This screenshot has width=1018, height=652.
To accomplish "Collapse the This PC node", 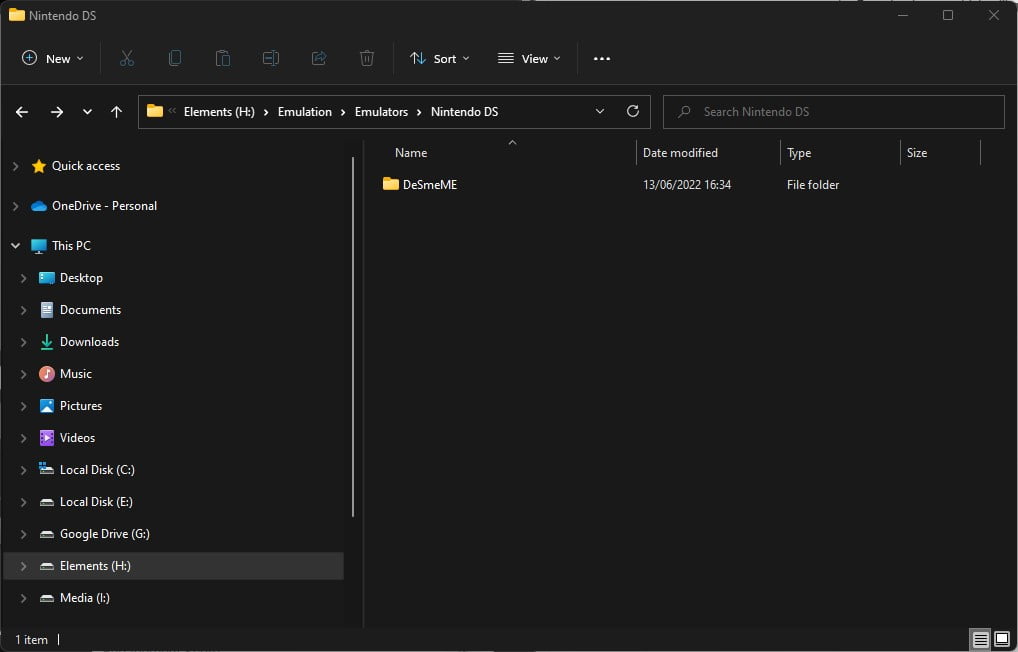I will [x=16, y=245].
